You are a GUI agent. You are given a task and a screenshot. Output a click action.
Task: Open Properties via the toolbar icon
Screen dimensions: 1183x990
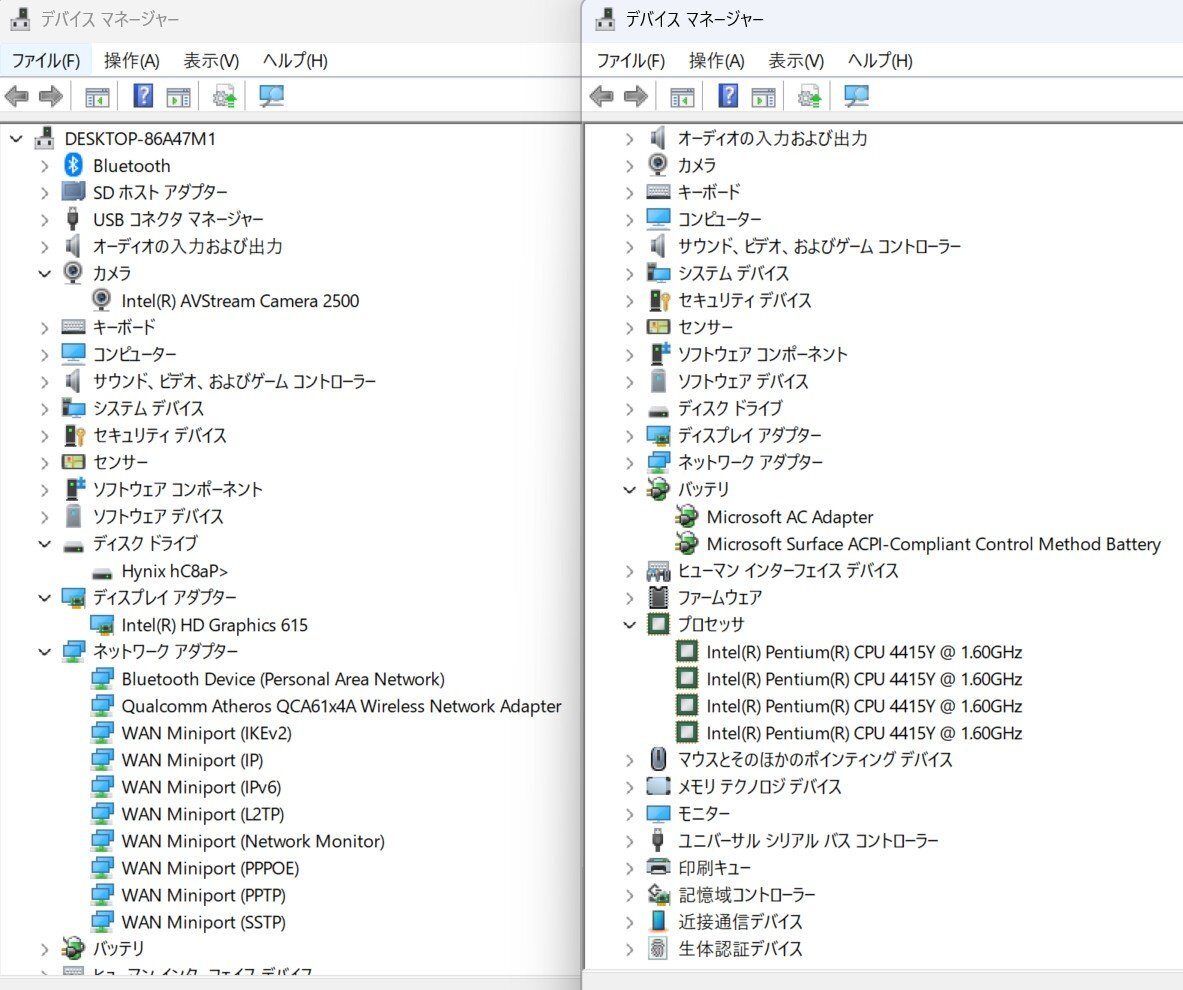[x=178, y=96]
